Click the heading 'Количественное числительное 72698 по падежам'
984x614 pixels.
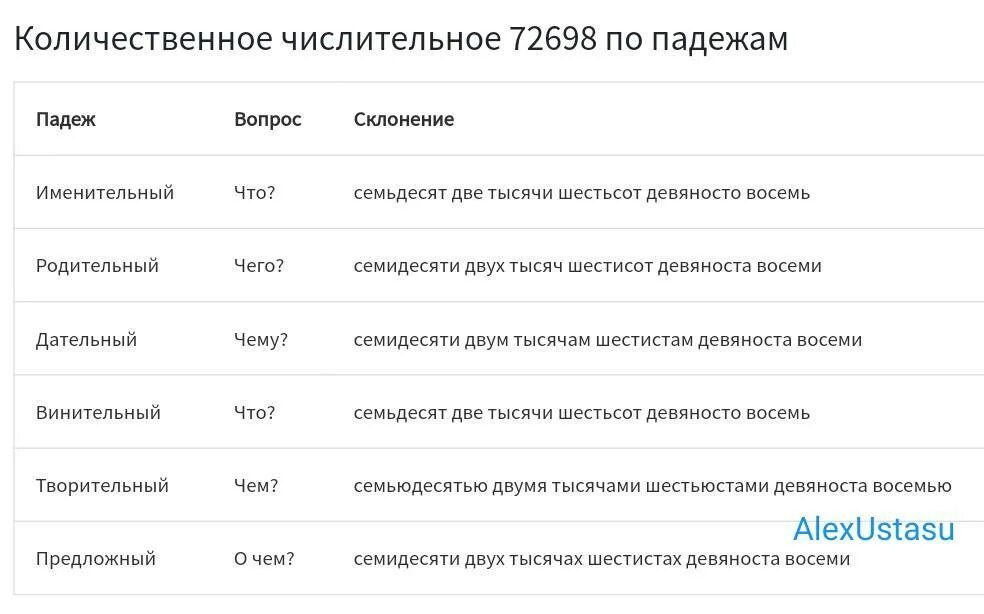coord(401,39)
